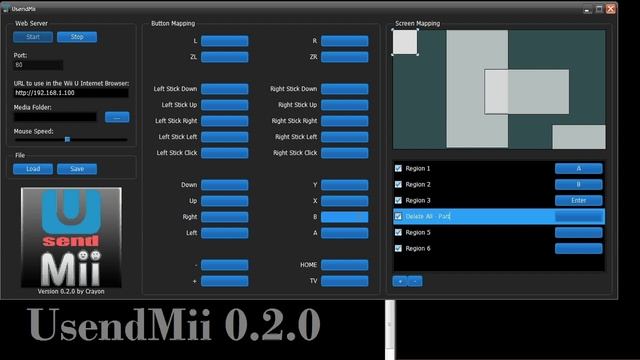Click the UsendMii logo image
The width and height of the screenshot is (640, 360).
[x=71, y=237]
